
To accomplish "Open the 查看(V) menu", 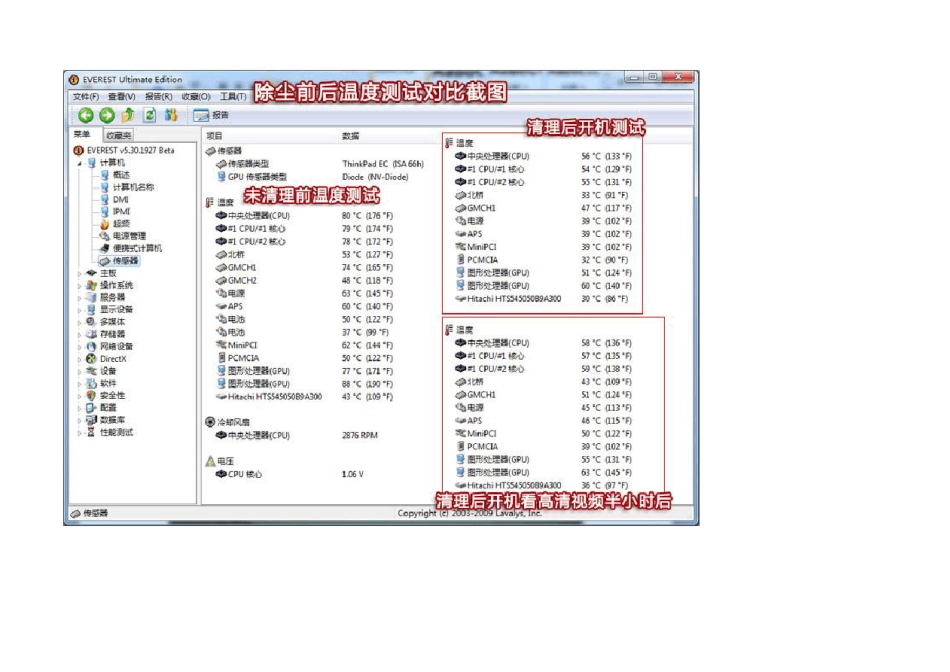I will point(121,97).
